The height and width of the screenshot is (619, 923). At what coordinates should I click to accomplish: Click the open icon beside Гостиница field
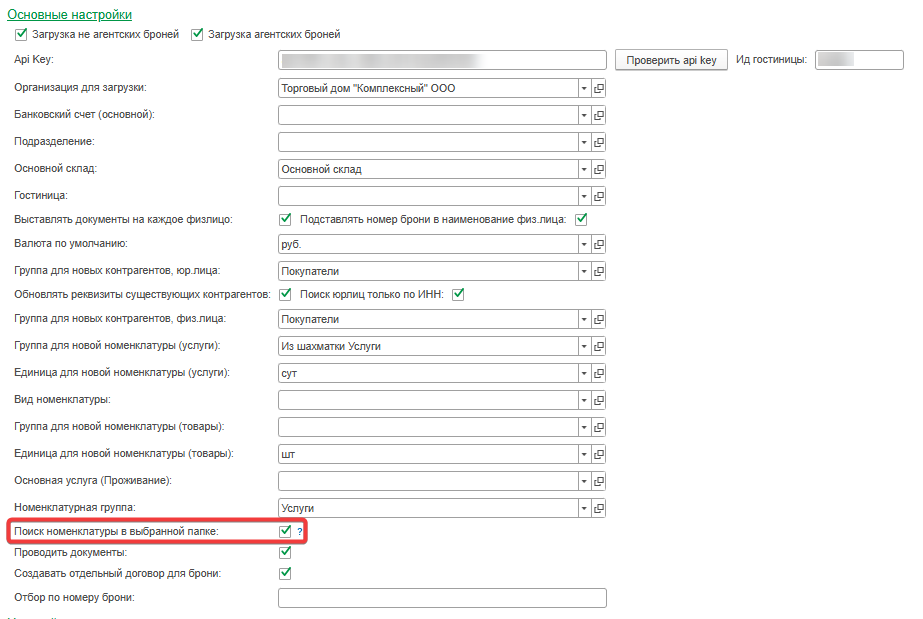click(x=600, y=196)
